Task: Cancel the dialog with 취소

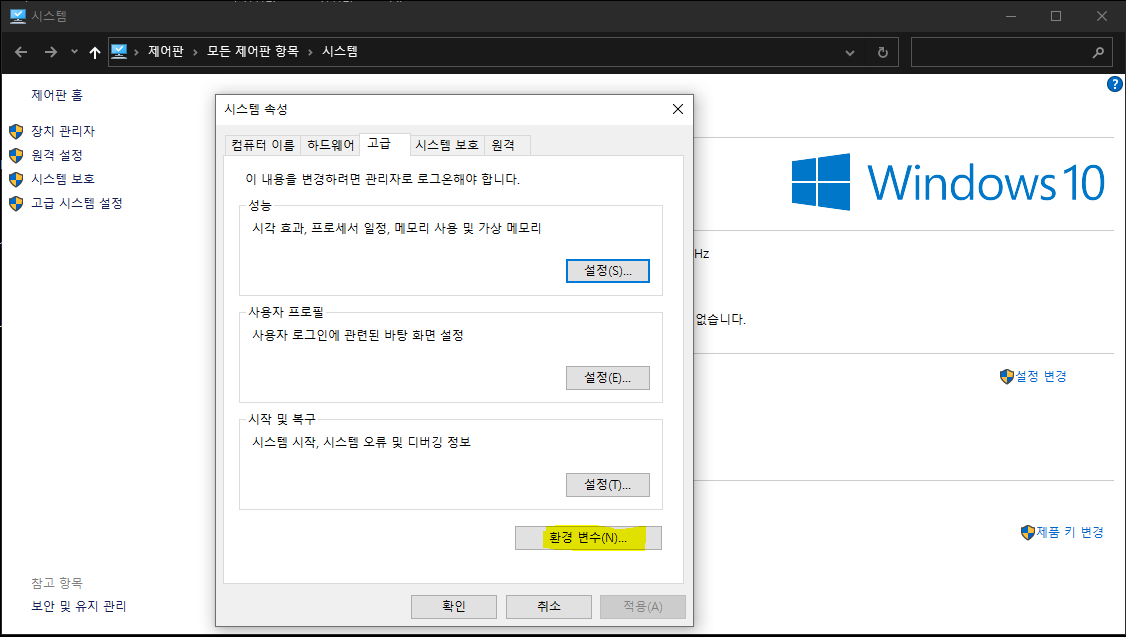Action: coord(549,607)
